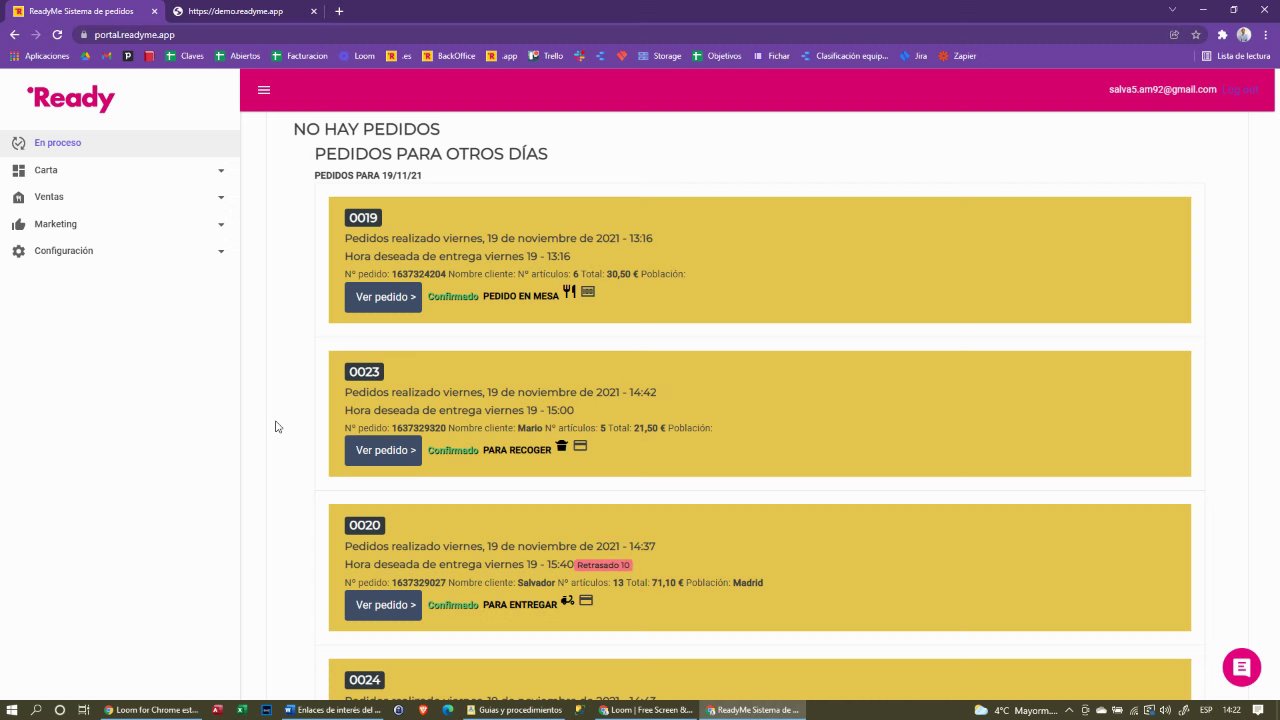Go back with browser back arrow

(x=14, y=34)
